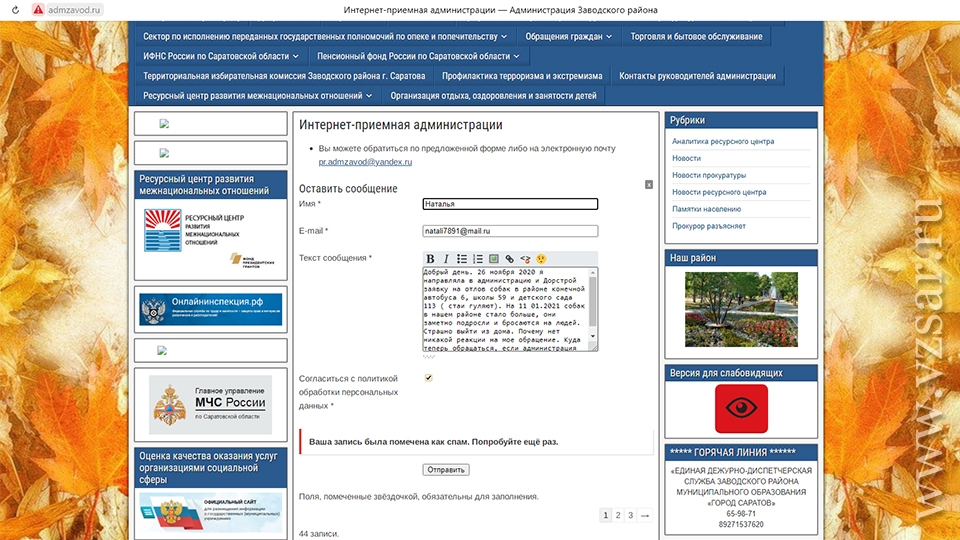
Task: Open Организация отдыха, оздоровления и занятости детей
Action: pos(493,96)
